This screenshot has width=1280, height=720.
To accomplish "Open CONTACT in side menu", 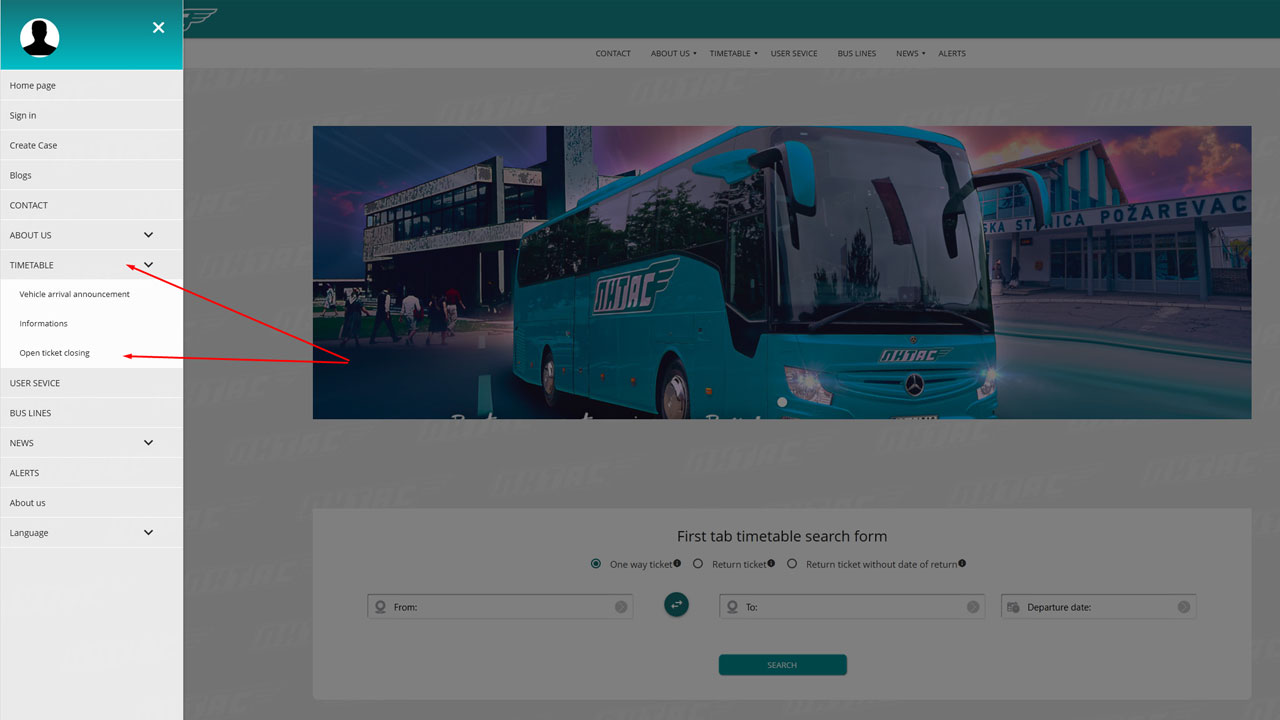I will (x=91, y=205).
